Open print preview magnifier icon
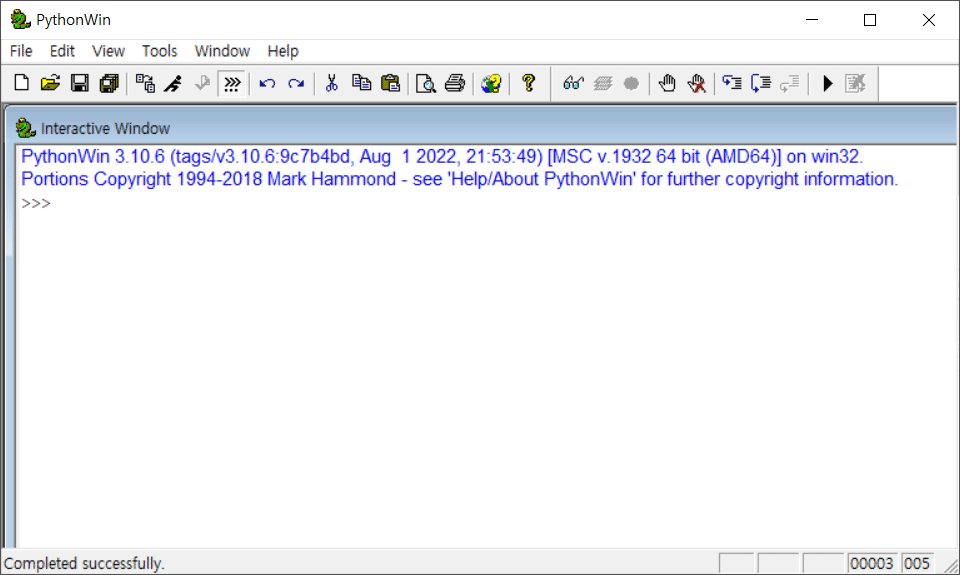The width and height of the screenshot is (960, 575). point(426,83)
